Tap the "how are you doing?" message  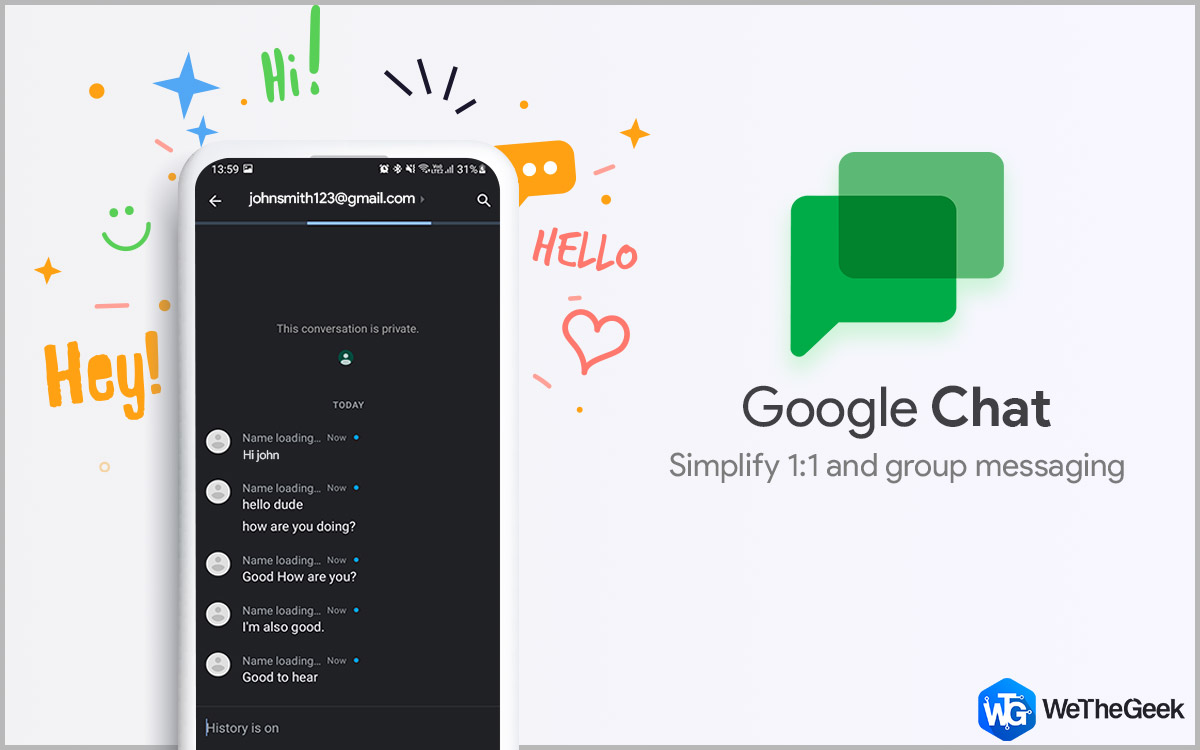click(x=299, y=527)
